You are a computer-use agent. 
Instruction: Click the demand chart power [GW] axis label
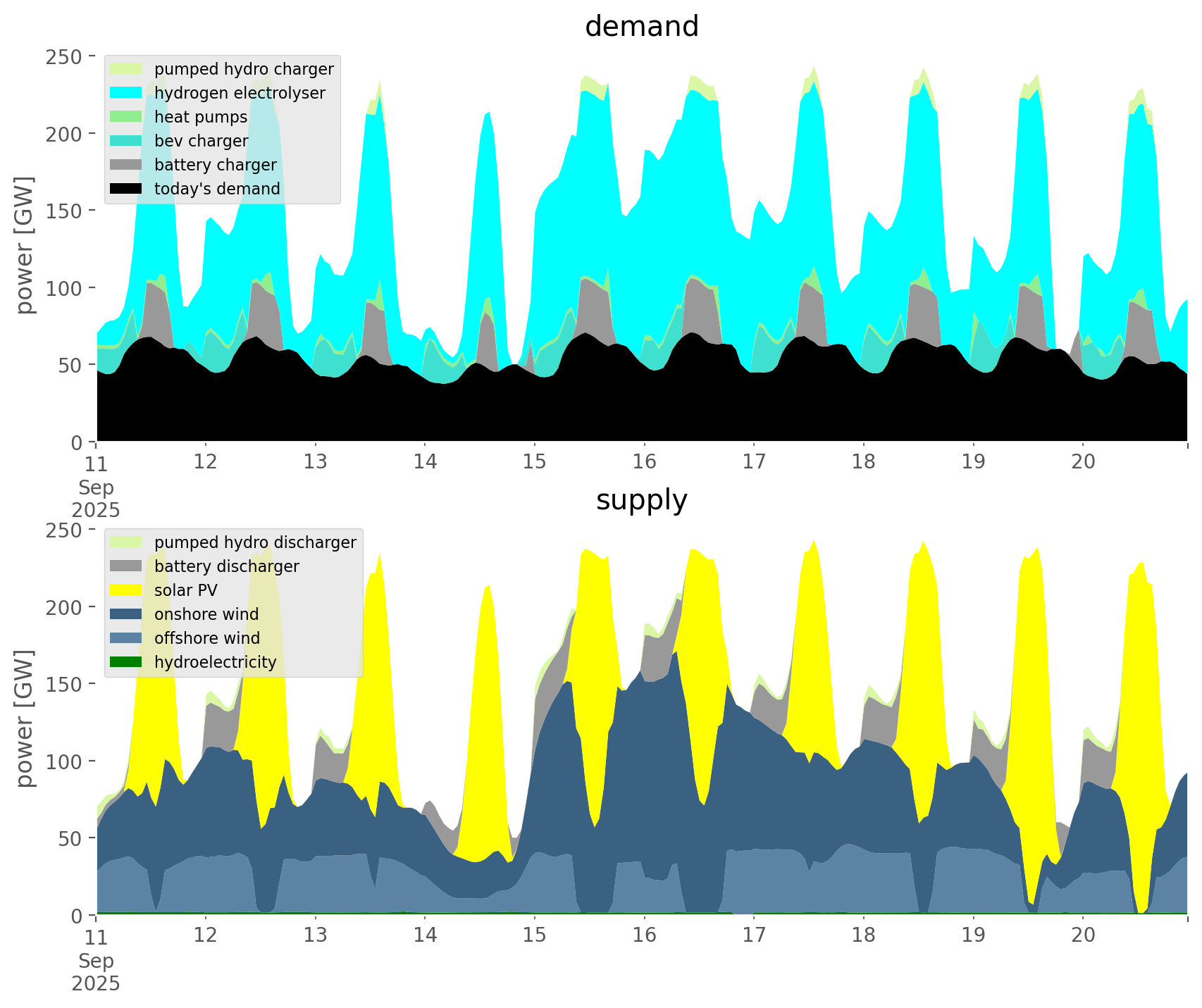(25, 245)
